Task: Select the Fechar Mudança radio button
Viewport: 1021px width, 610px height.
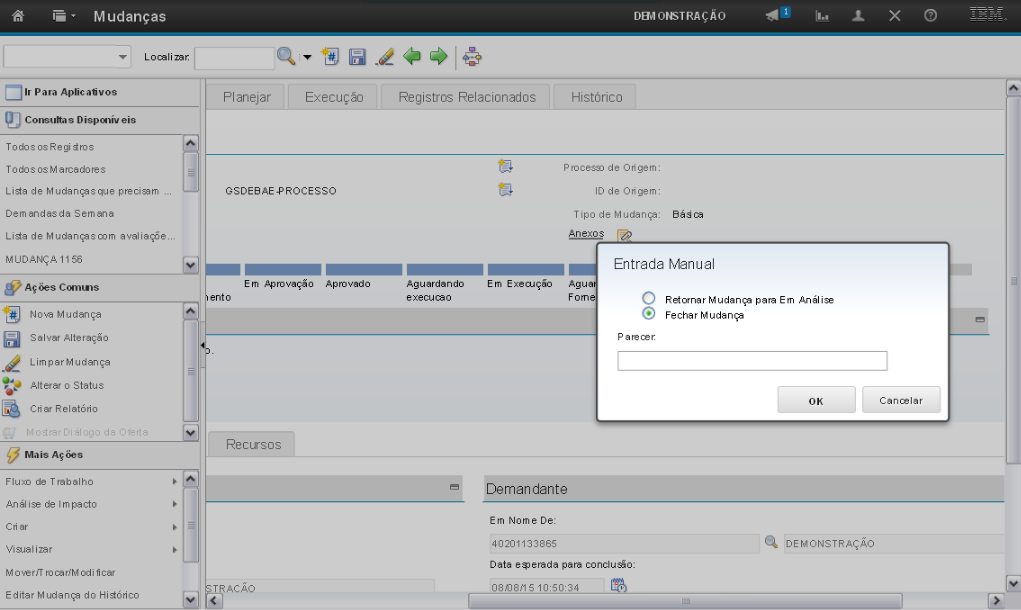Action: [x=649, y=314]
